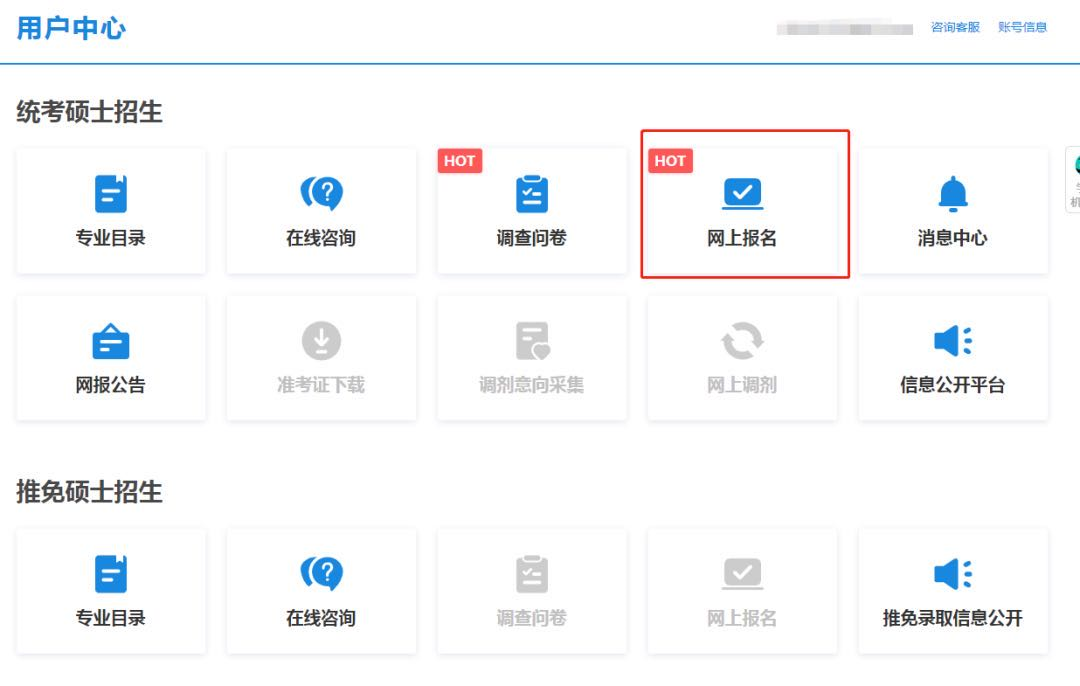
Task: Open 推免录取信息公开 in 推免硕士招生 section
Action: (x=952, y=591)
